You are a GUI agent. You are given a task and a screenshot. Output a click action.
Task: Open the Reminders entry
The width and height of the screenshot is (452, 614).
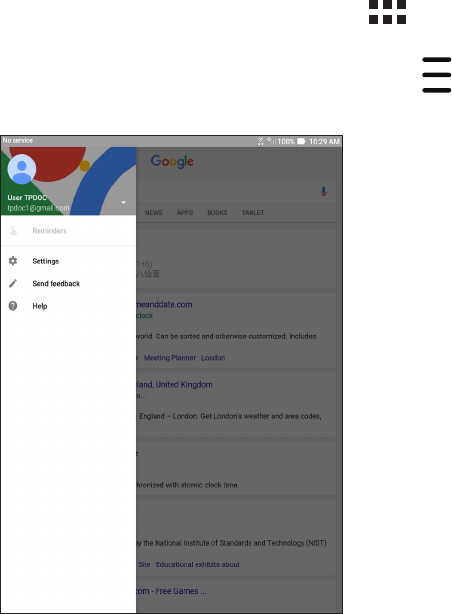(68, 231)
